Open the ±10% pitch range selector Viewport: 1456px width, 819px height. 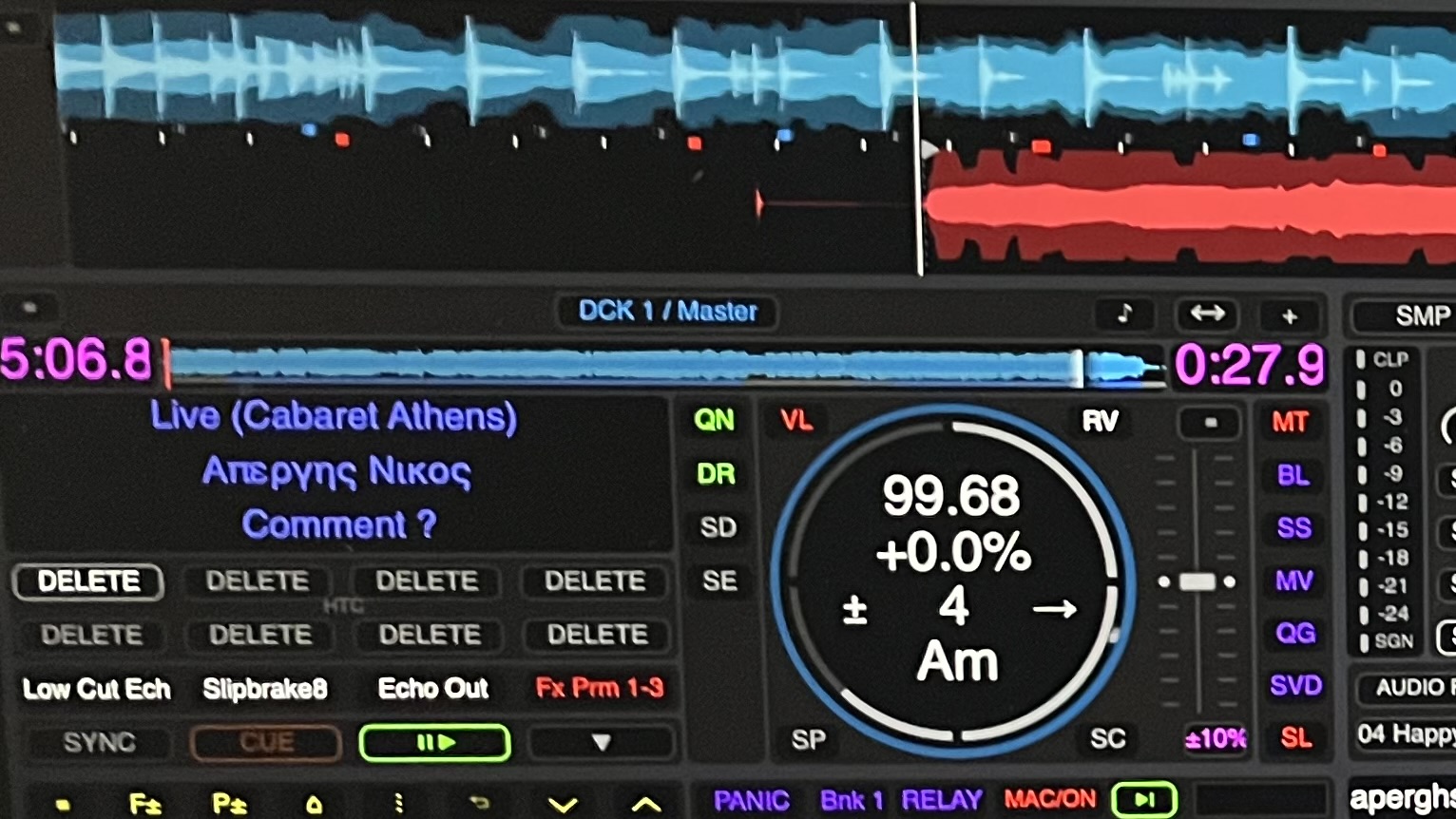1216,738
